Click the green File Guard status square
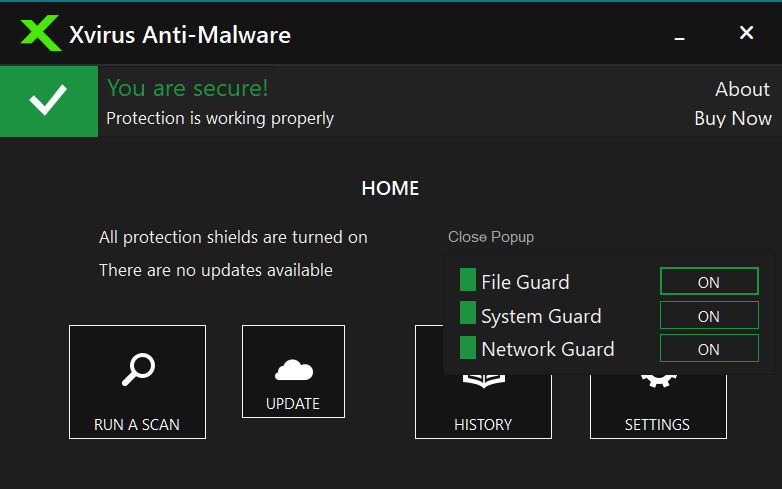The height and width of the screenshot is (489, 782). (x=467, y=281)
